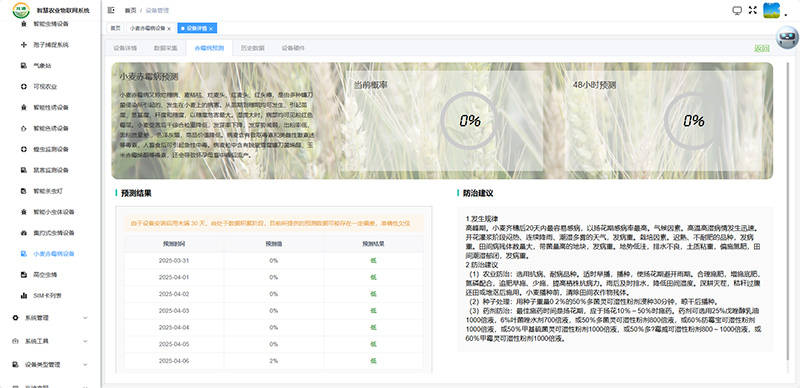Click the 蝗虫监测设备 sidebar icon
This screenshot has height=388, width=800.
click(23, 149)
